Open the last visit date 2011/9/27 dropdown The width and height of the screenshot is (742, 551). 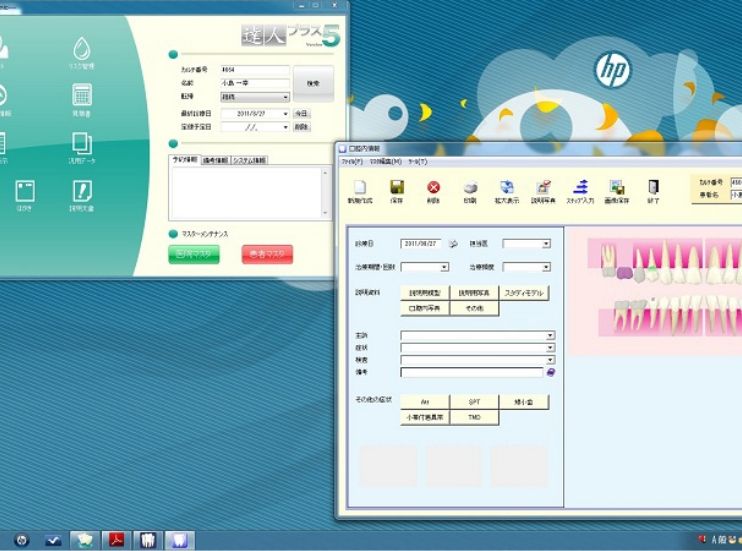click(285, 114)
